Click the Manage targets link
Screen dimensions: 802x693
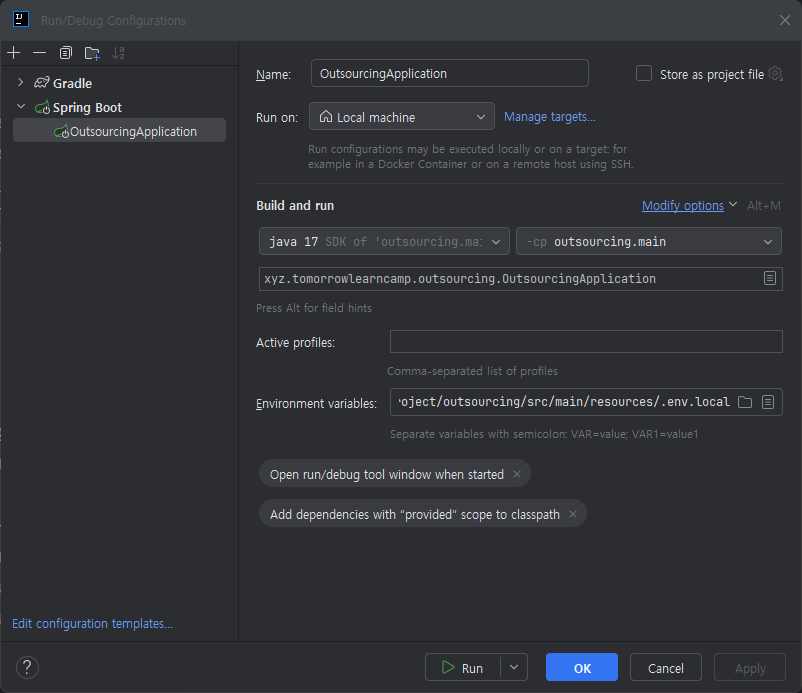pyautogui.click(x=550, y=117)
